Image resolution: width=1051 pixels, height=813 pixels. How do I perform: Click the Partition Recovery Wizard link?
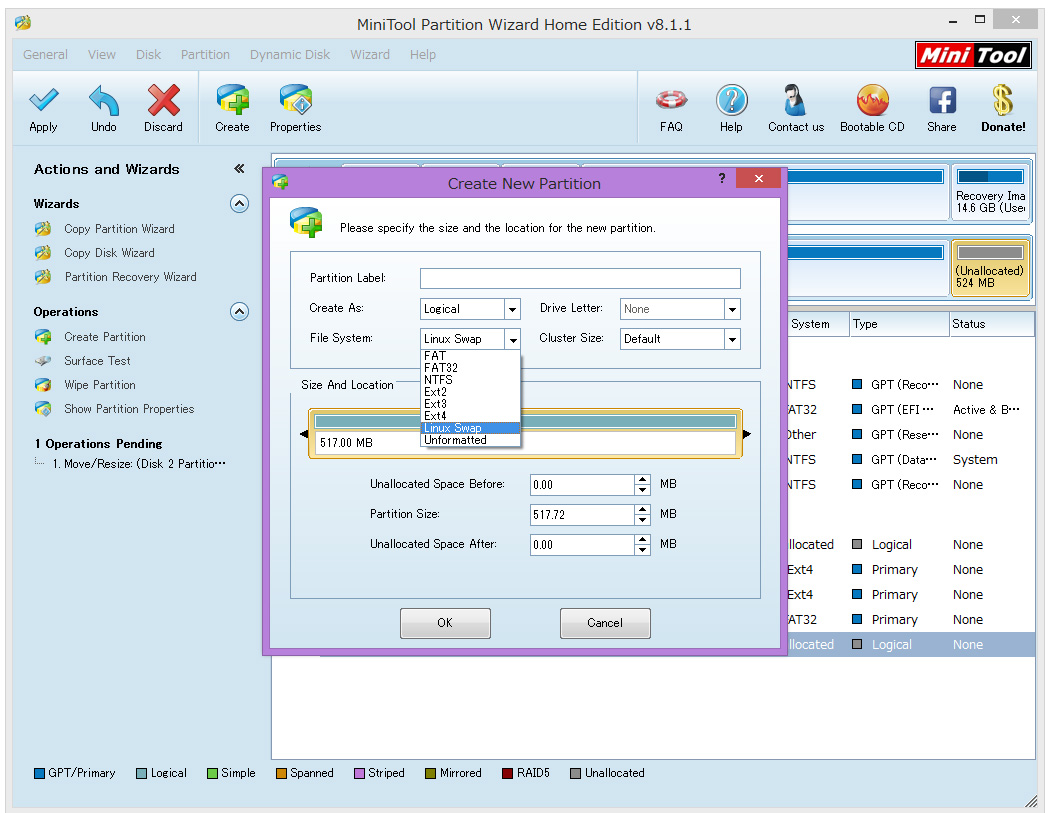[131, 277]
